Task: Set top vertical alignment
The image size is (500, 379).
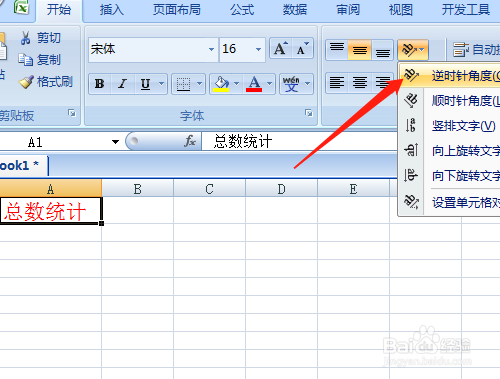Action: 337,50
